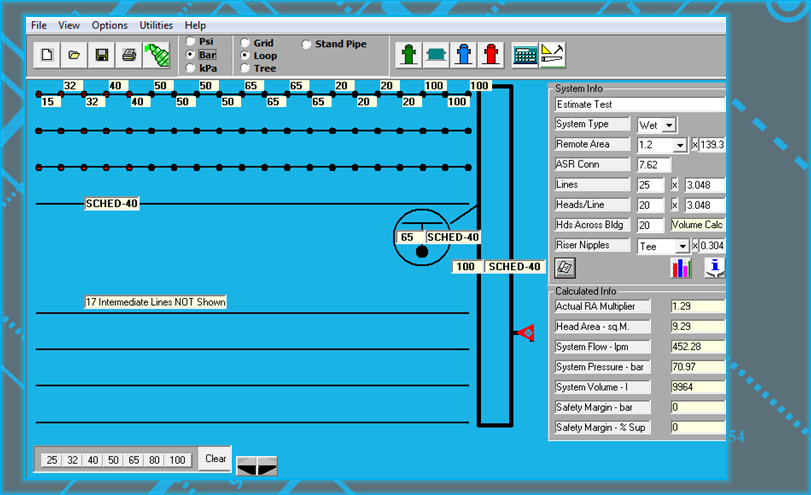The height and width of the screenshot is (495, 811).
Task: Click the bar chart icon in System Info
Action: (681, 267)
